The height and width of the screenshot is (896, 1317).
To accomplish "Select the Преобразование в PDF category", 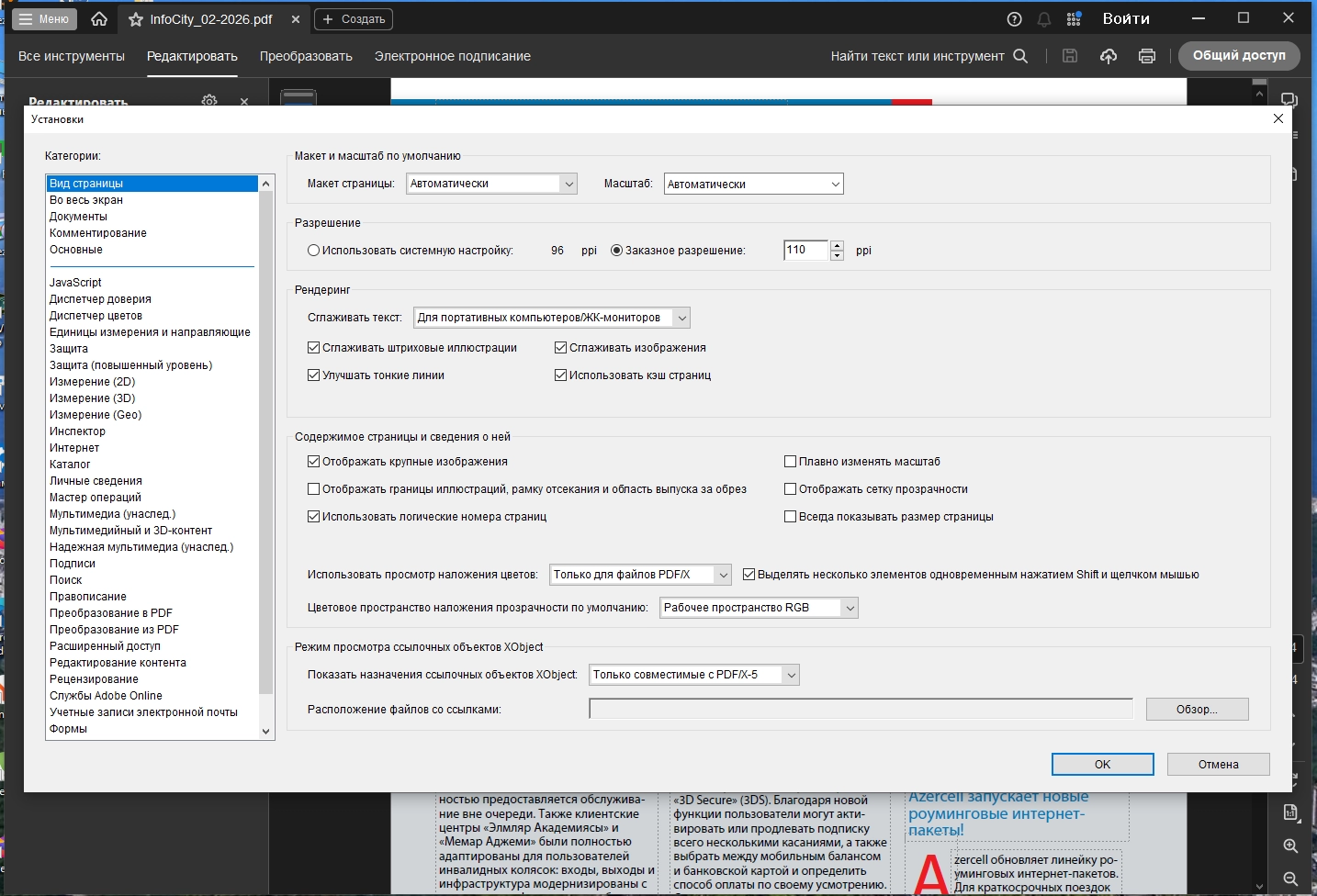I will pos(152,613).
